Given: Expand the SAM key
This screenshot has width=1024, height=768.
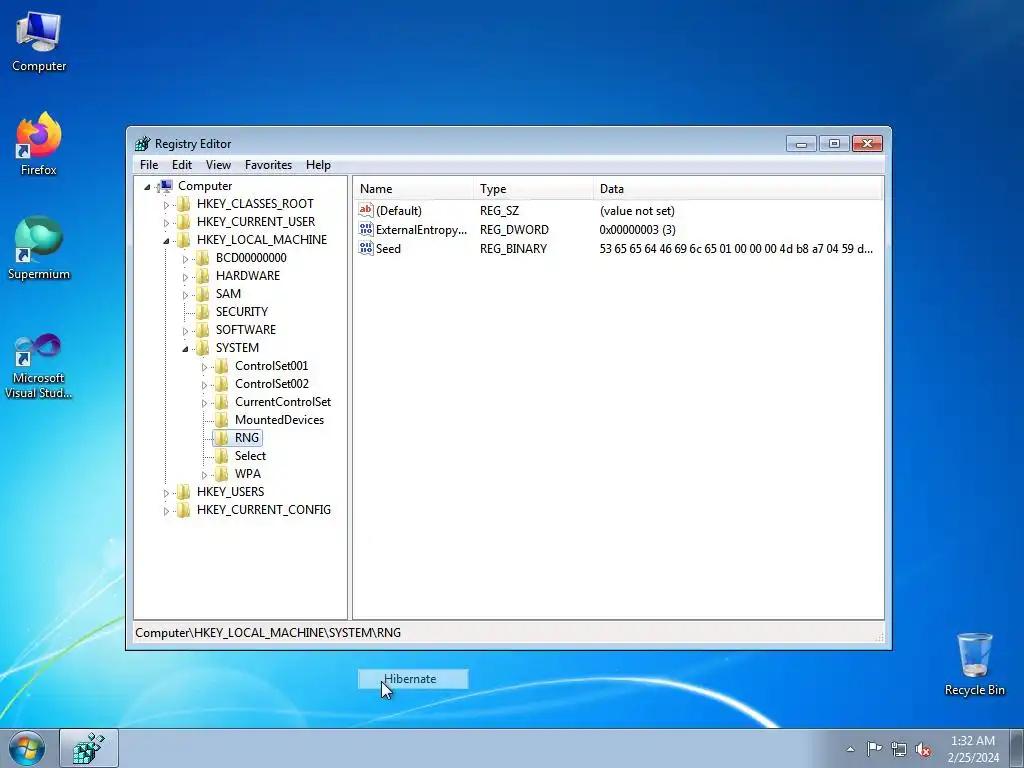Looking at the screenshot, I should 185,295.
